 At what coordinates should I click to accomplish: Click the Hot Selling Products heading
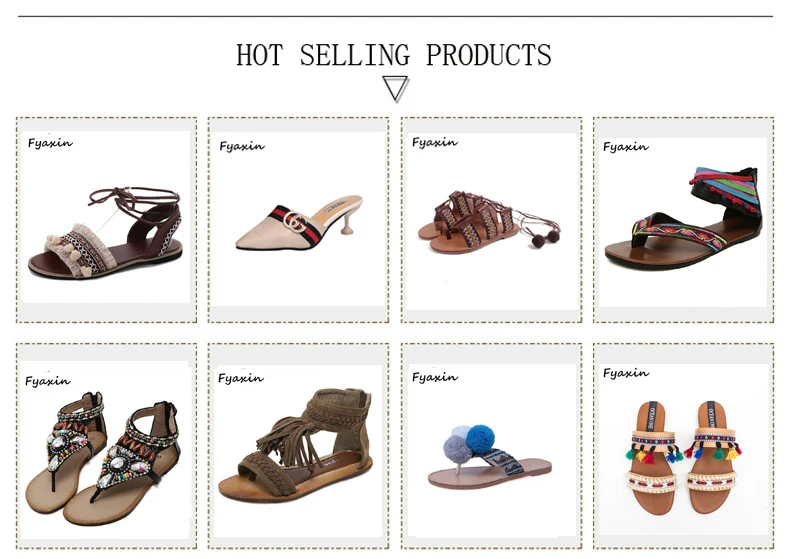394,54
